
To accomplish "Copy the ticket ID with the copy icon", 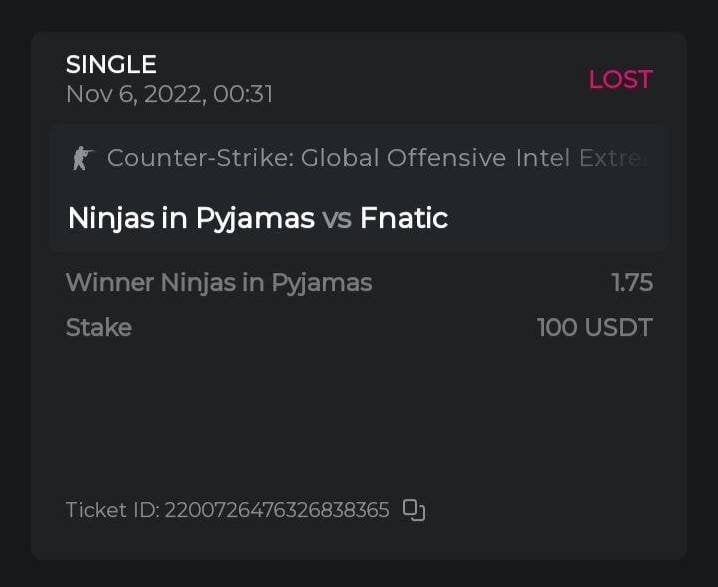I will pyautogui.click(x=414, y=510).
